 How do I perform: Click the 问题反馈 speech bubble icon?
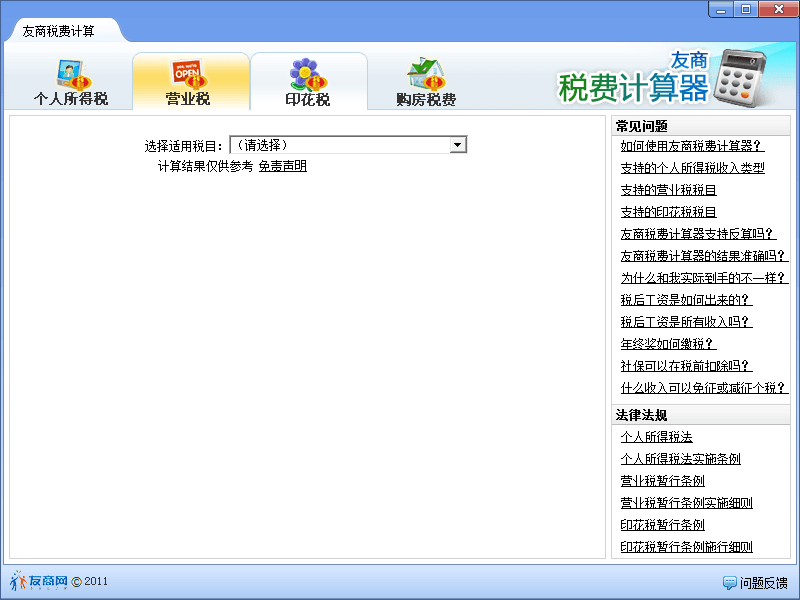pyautogui.click(x=730, y=582)
